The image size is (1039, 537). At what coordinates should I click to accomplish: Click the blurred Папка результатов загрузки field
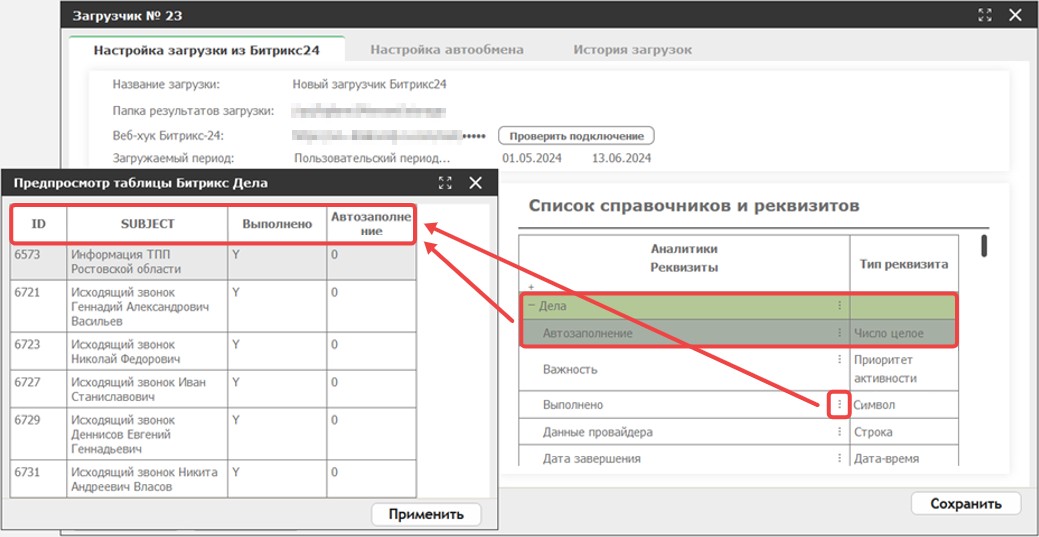tap(370, 111)
